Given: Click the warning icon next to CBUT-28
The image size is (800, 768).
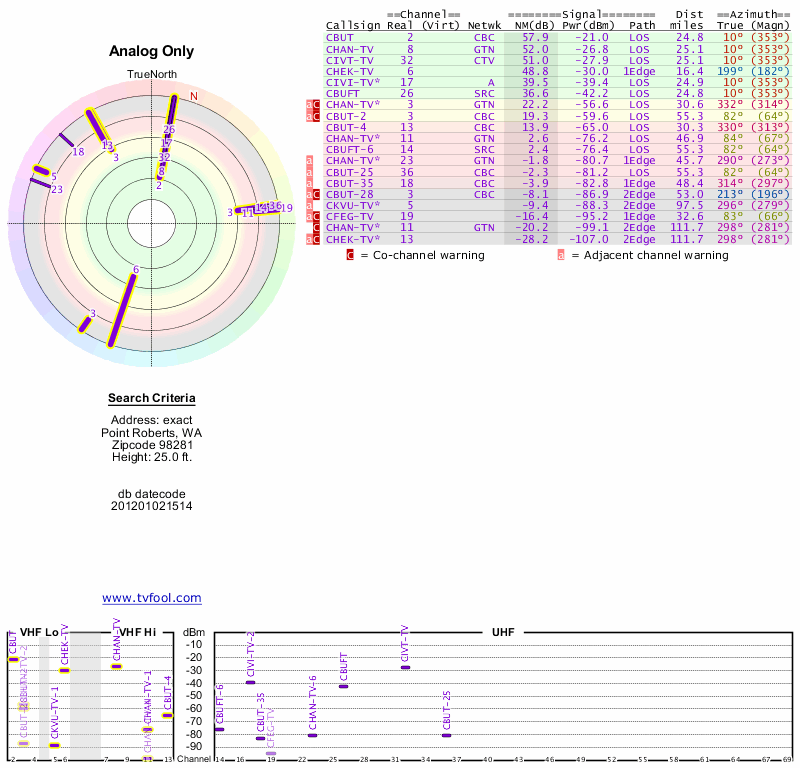Looking at the screenshot, I should pos(316,194).
